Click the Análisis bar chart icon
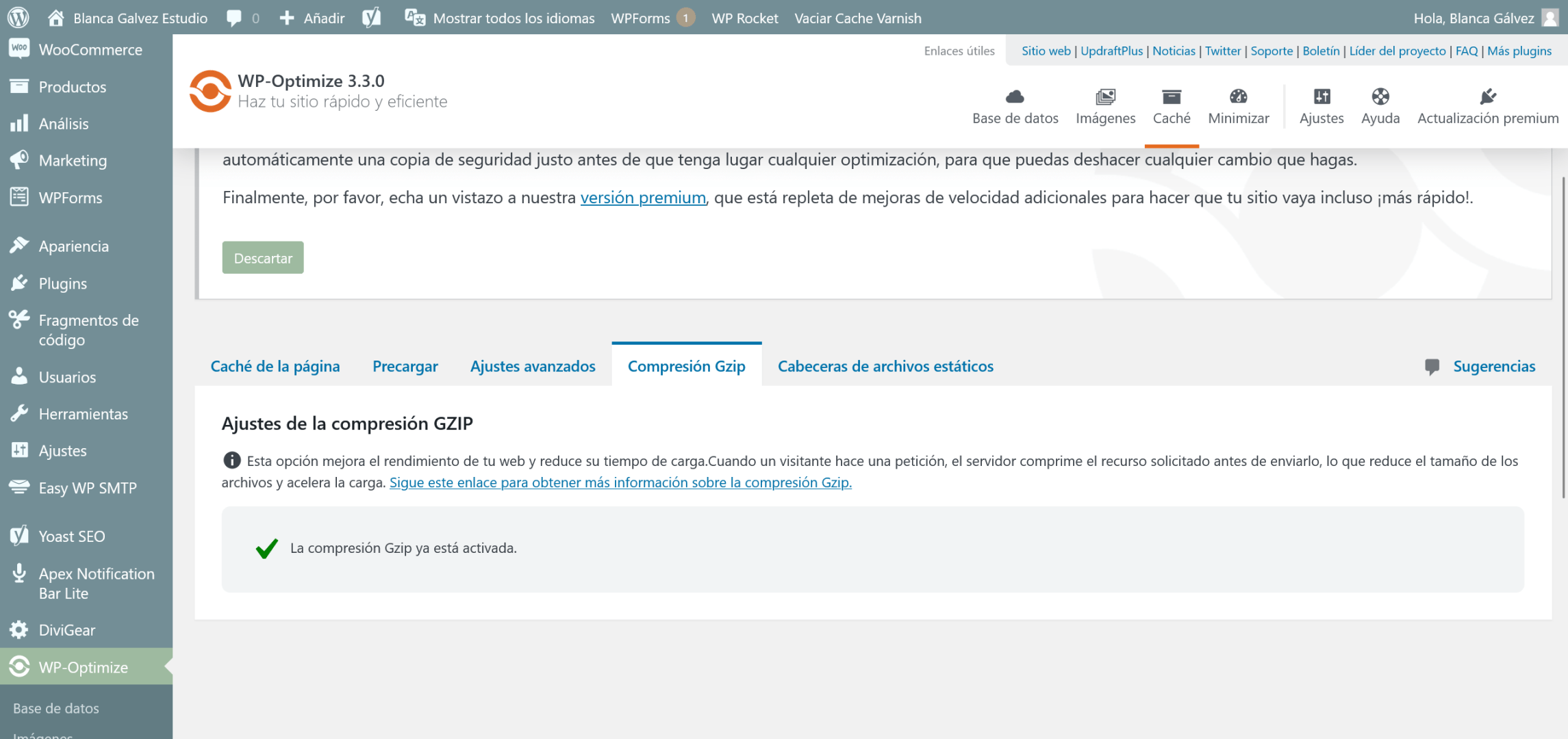 tap(19, 123)
